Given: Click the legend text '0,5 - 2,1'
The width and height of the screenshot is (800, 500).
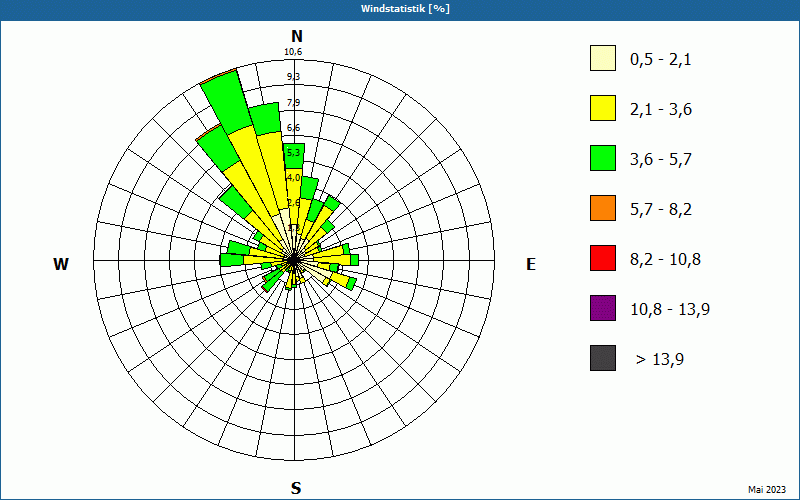Looking at the screenshot, I should tap(661, 60).
